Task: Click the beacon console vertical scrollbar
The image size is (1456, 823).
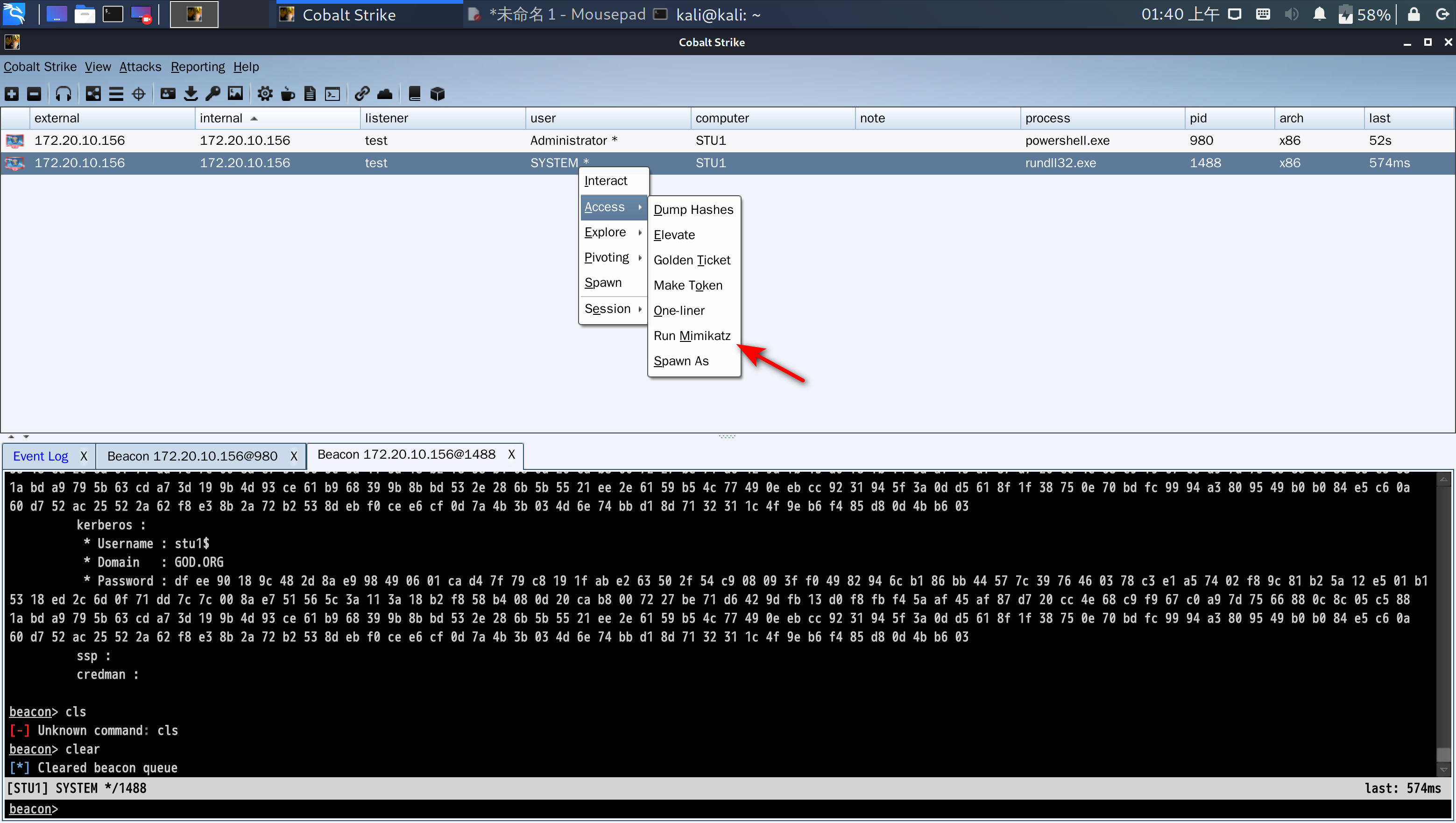Action: pyautogui.click(x=1444, y=622)
